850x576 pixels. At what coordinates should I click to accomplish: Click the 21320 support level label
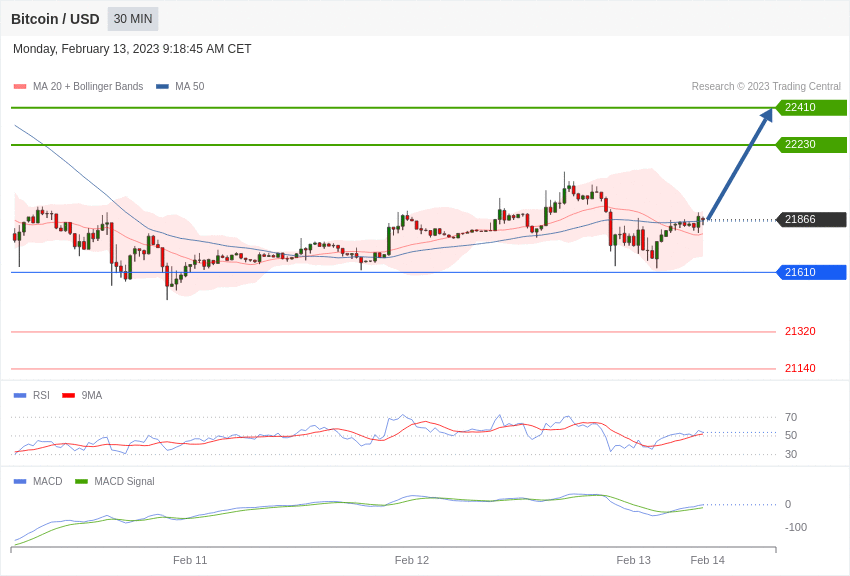800,332
